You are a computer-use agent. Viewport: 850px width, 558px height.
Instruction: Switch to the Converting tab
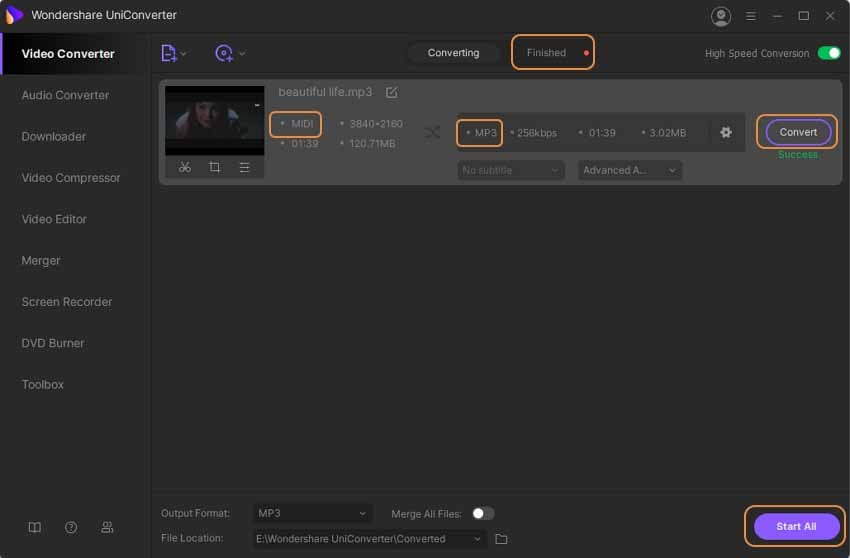453,53
